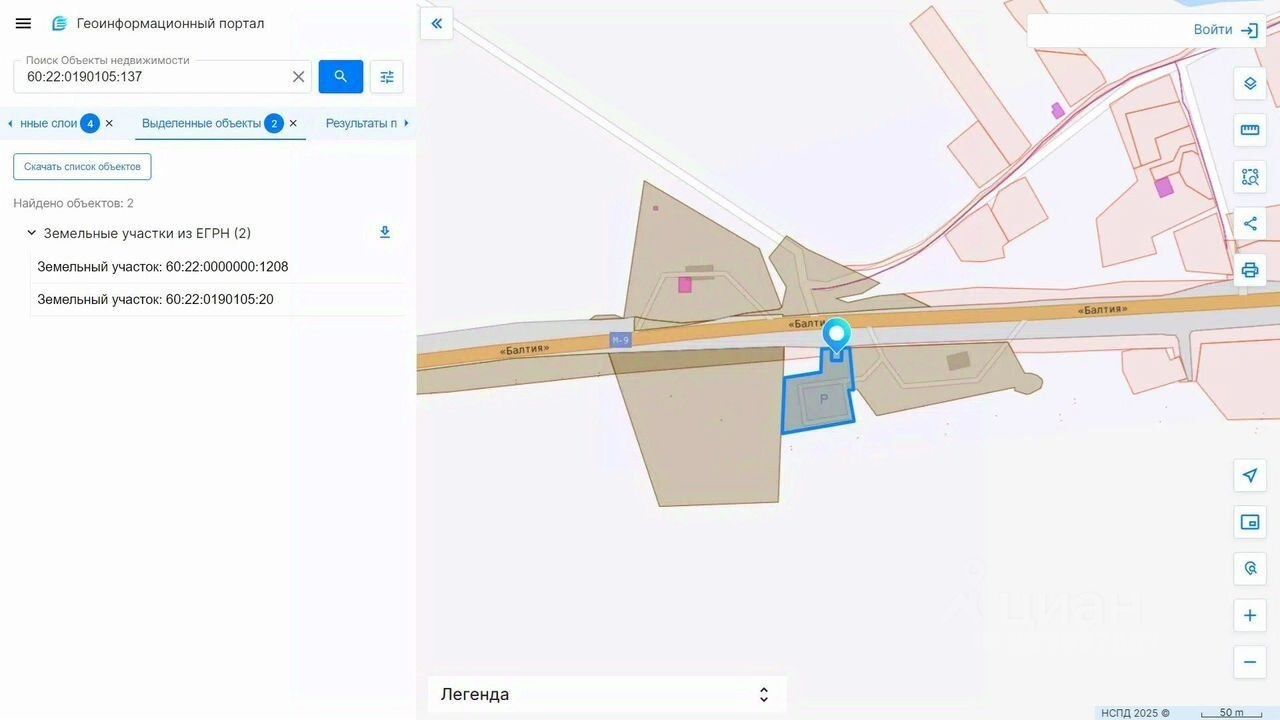Open search filter settings icon
Viewport: 1280px width, 720px height.
click(x=387, y=76)
